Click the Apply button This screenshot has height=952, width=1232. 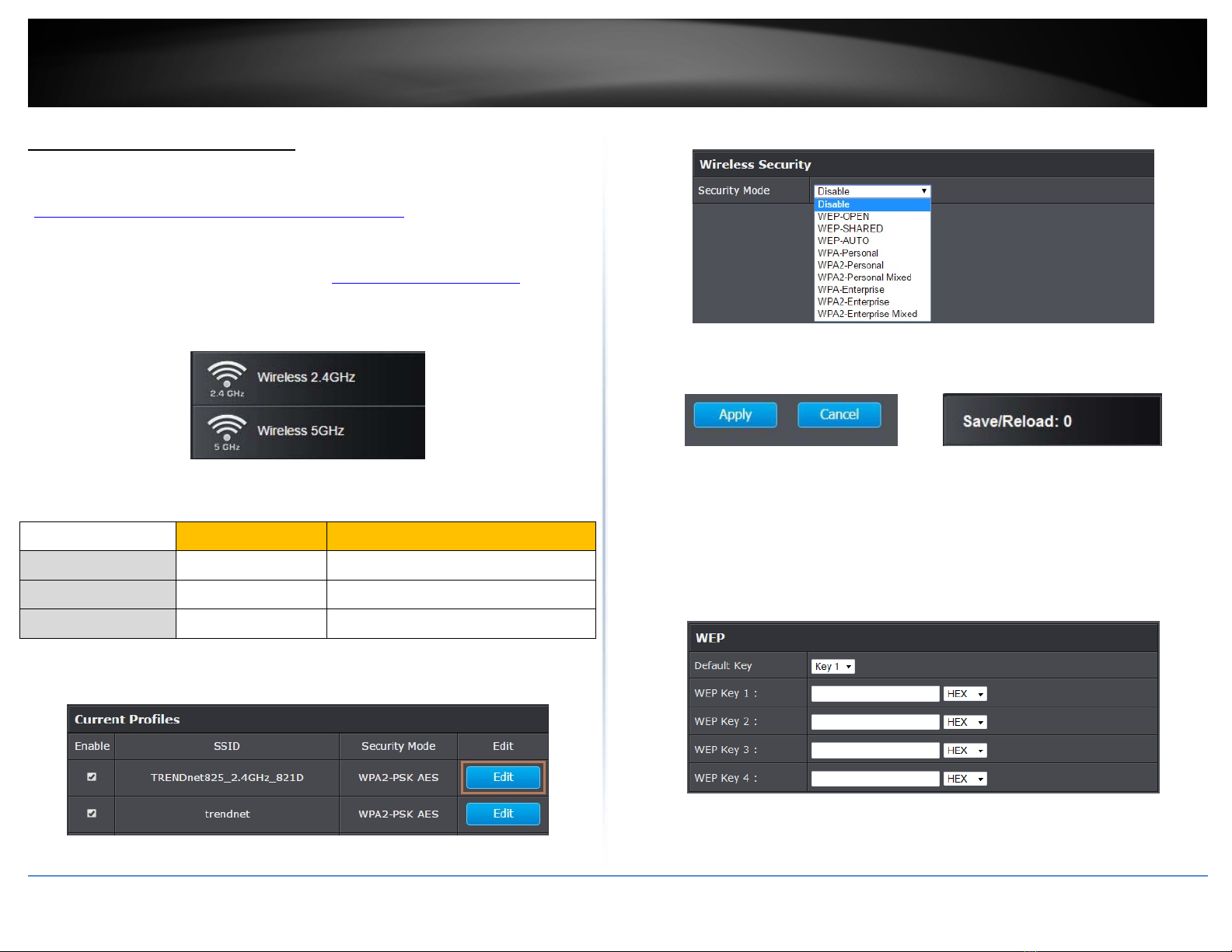[x=735, y=415]
